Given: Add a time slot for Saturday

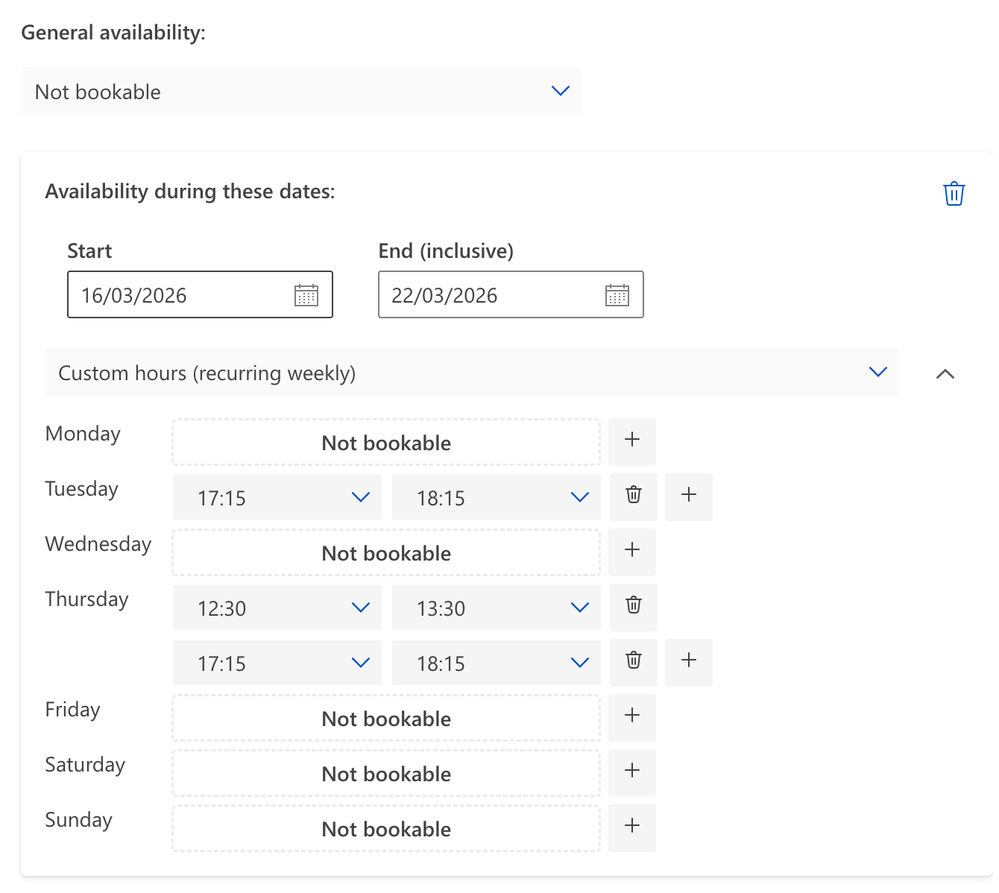Looking at the screenshot, I should click(632, 772).
